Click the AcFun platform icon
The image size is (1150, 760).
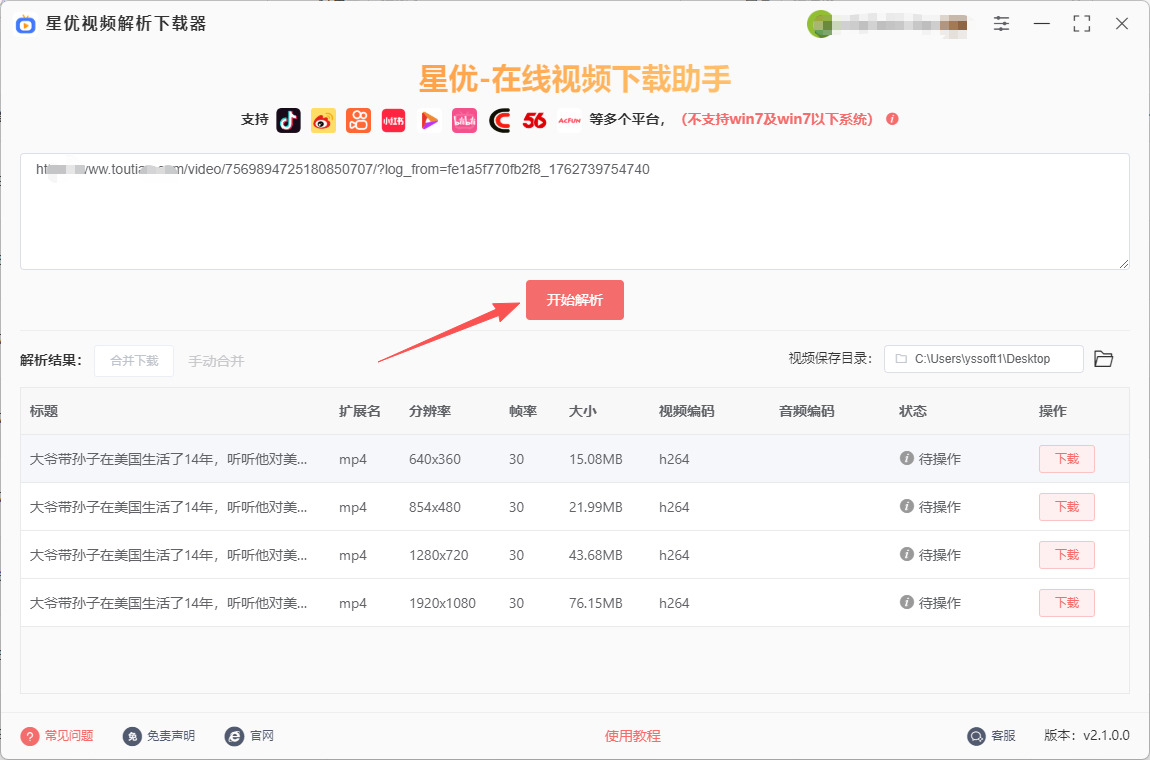(x=569, y=120)
